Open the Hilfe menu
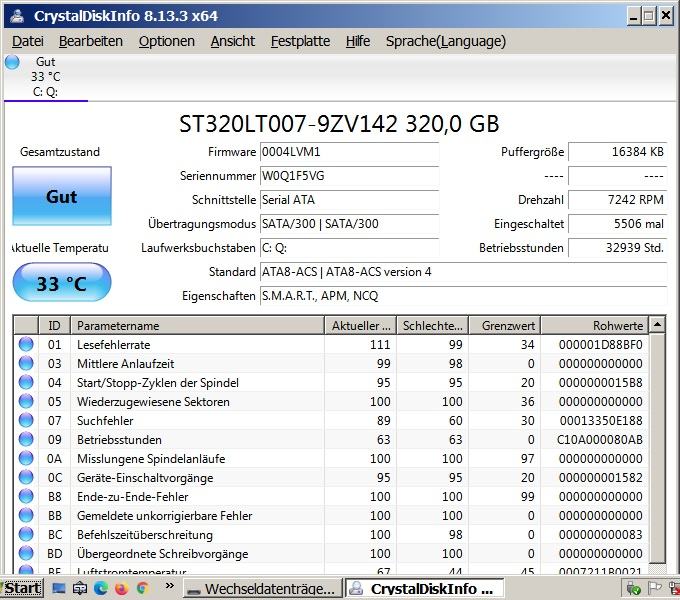Viewport: 680px width, 600px height. coord(358,41)
